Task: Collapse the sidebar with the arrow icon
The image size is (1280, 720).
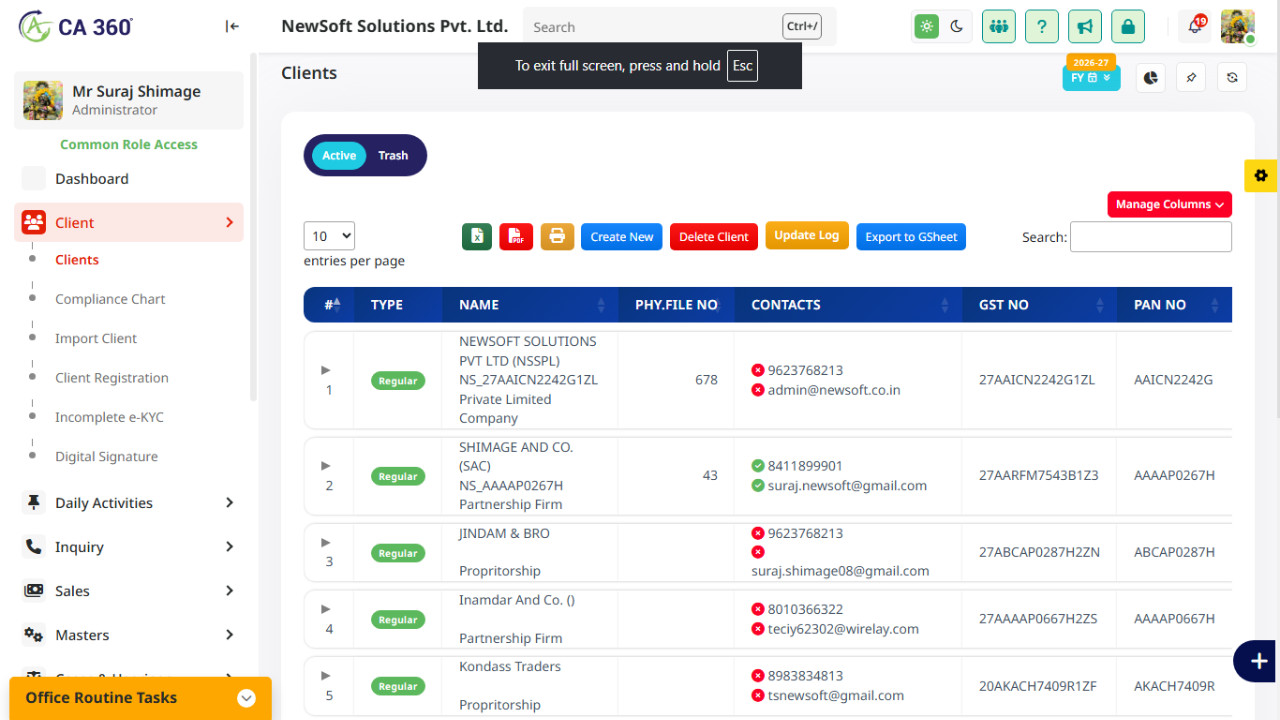Action: point(232,27)
